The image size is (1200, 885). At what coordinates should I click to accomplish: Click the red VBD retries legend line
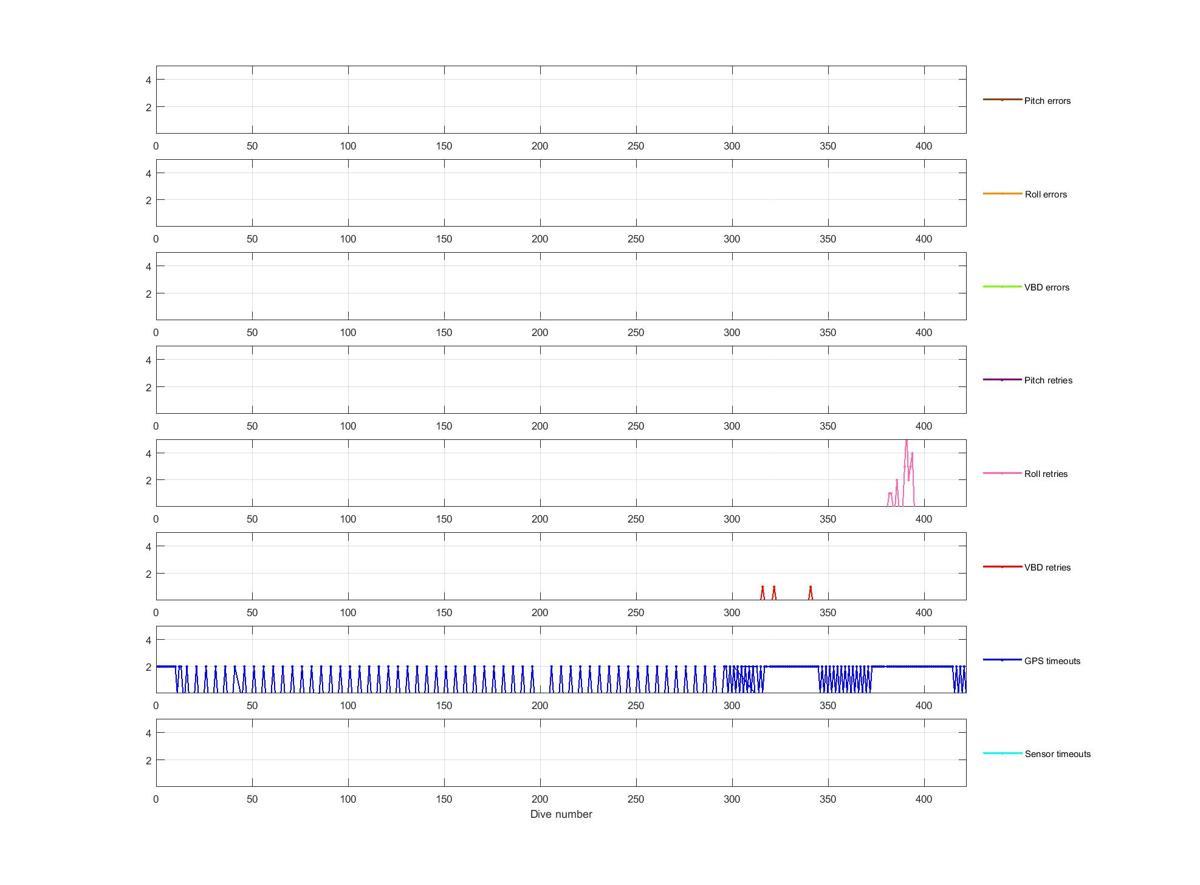click(1002, 567)
